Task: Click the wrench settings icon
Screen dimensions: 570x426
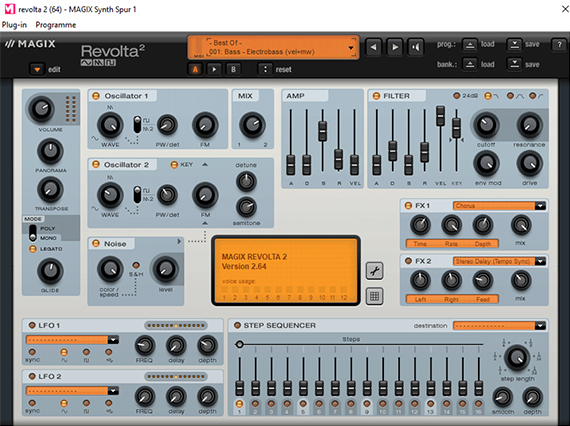Action: pos(374,271)
